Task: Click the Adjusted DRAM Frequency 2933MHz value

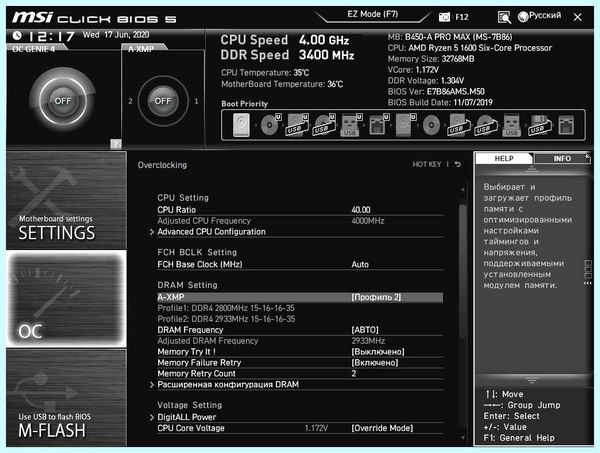Action: click(368, 341)
